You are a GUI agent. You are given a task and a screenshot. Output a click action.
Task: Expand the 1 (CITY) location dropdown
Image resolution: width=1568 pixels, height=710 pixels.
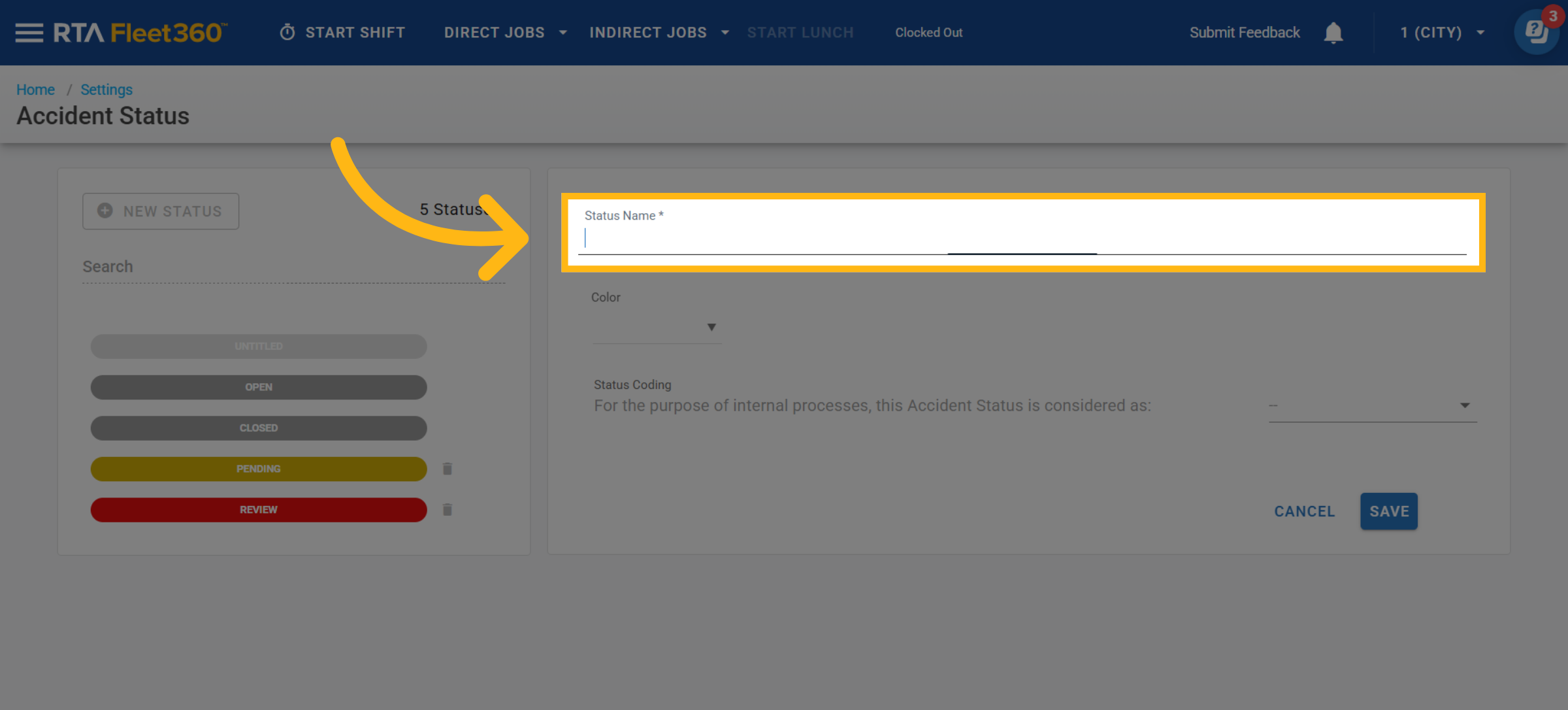(x=1442, y=33)
